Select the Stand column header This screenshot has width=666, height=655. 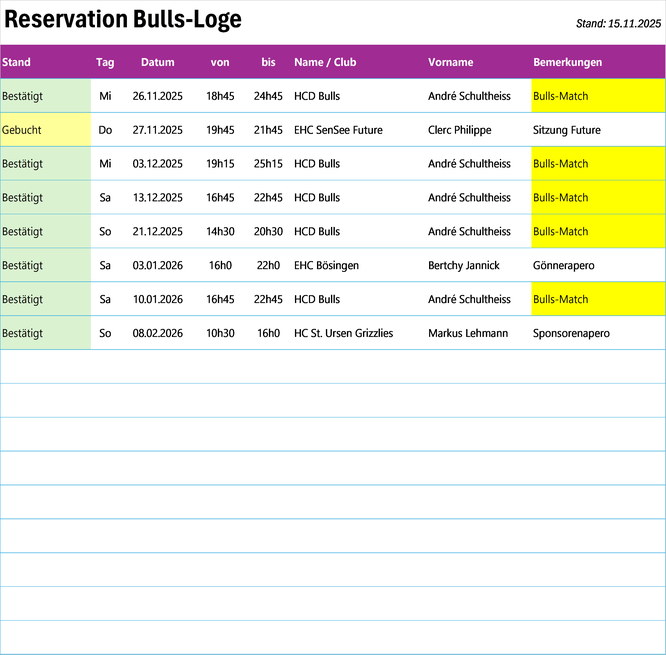(x=17, y=62)
